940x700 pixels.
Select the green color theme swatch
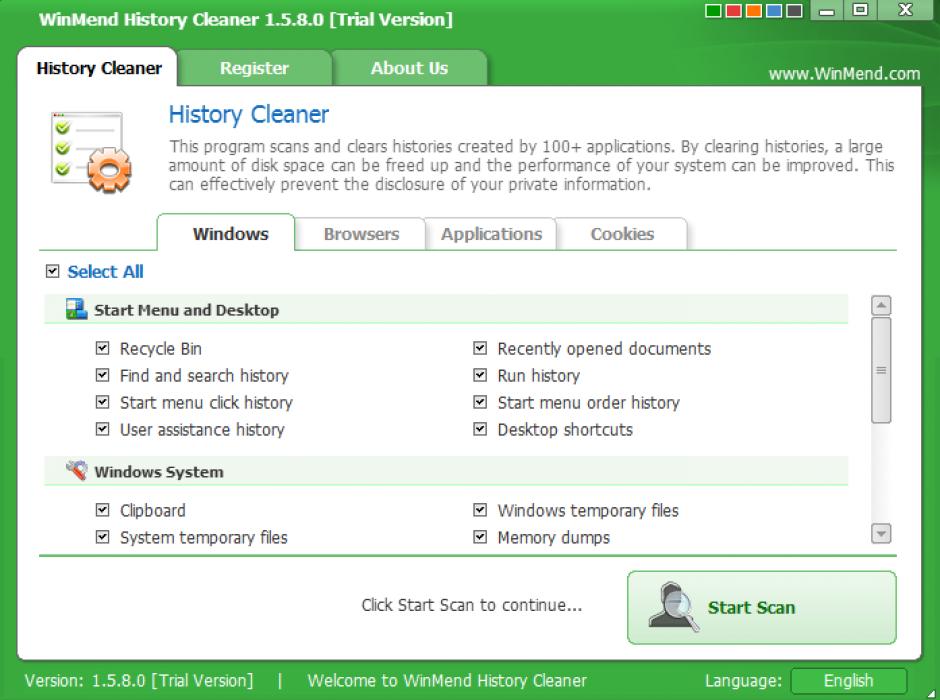pyautogui.click(x=713, y=11)
